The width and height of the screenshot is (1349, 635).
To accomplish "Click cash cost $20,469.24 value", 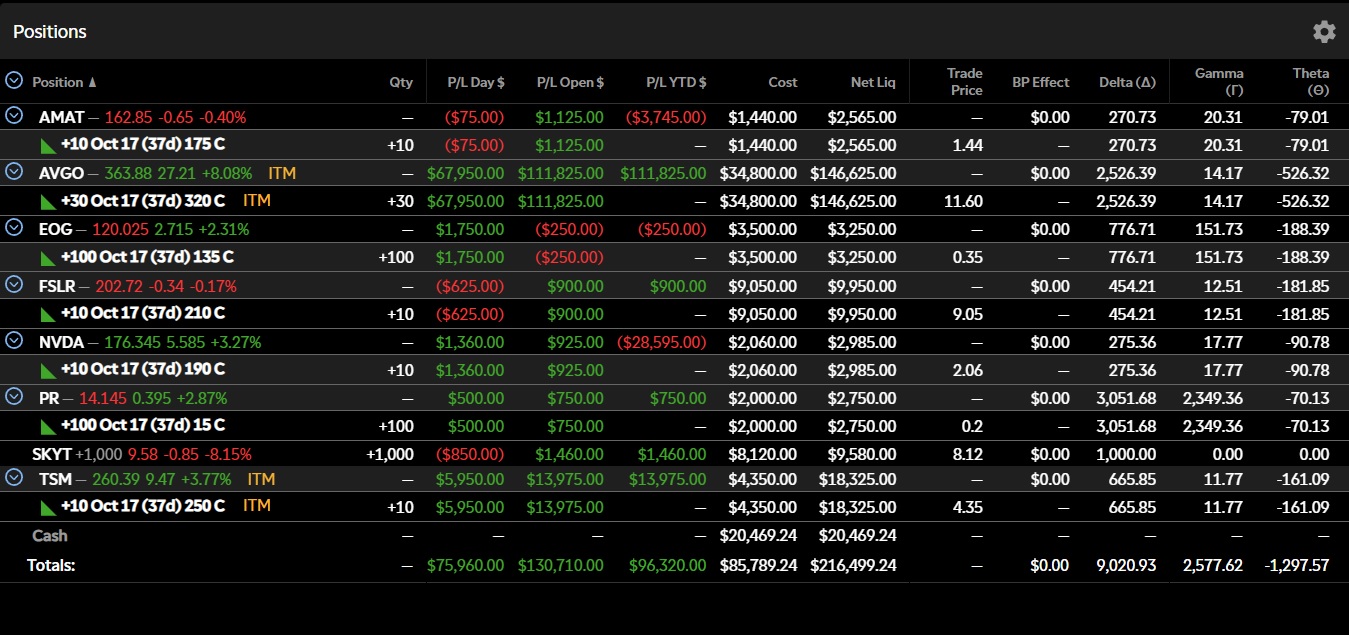I will point(758,536).
